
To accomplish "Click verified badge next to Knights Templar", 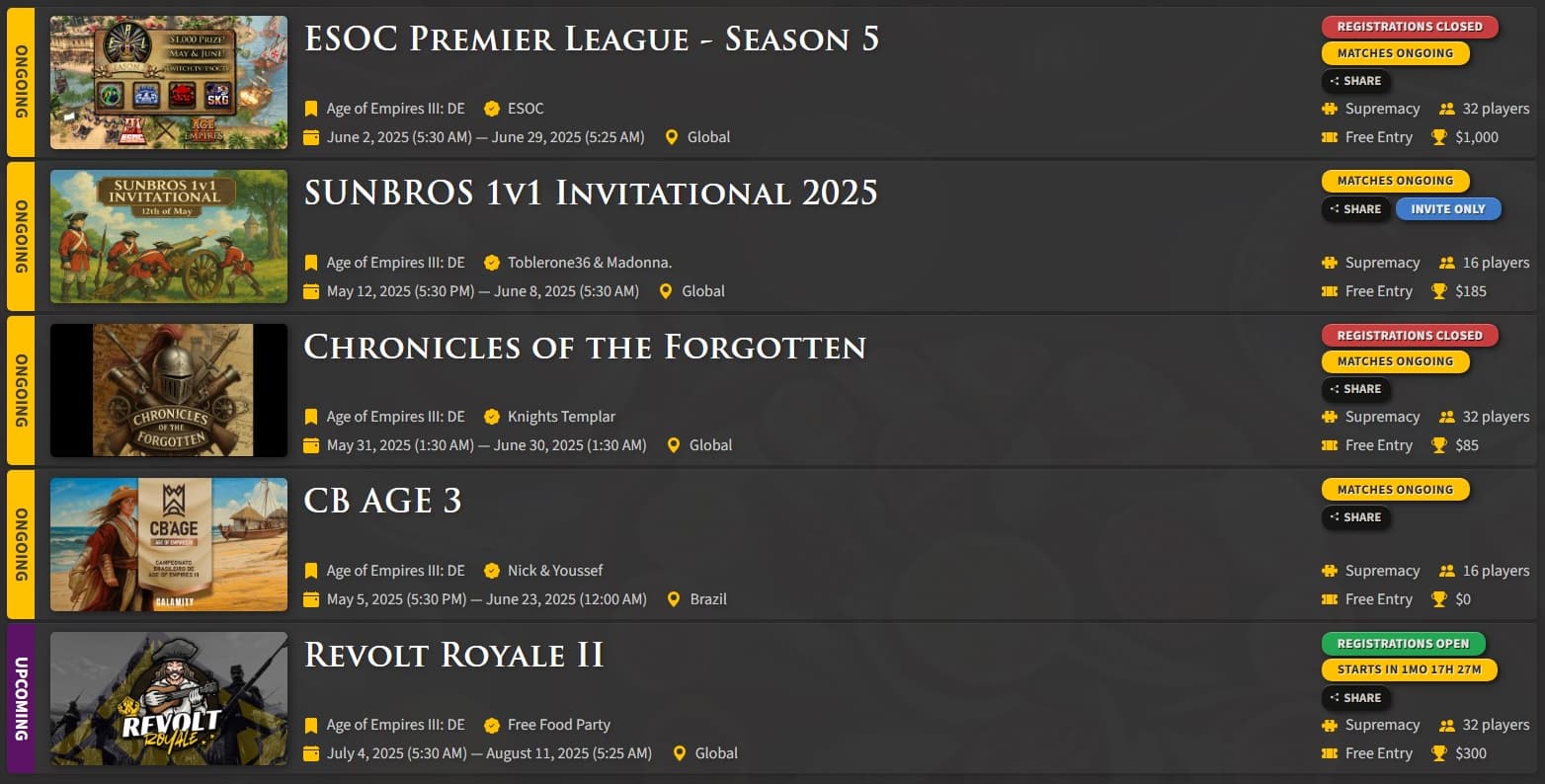I will [x=491, y=417].
